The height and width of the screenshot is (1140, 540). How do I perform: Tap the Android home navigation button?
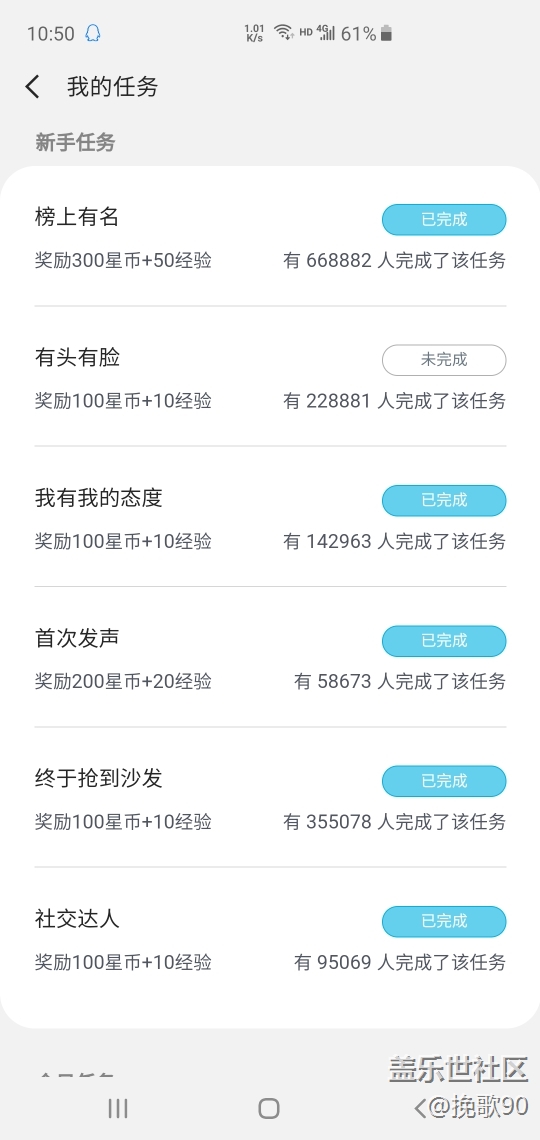[x=269, y=1108]
